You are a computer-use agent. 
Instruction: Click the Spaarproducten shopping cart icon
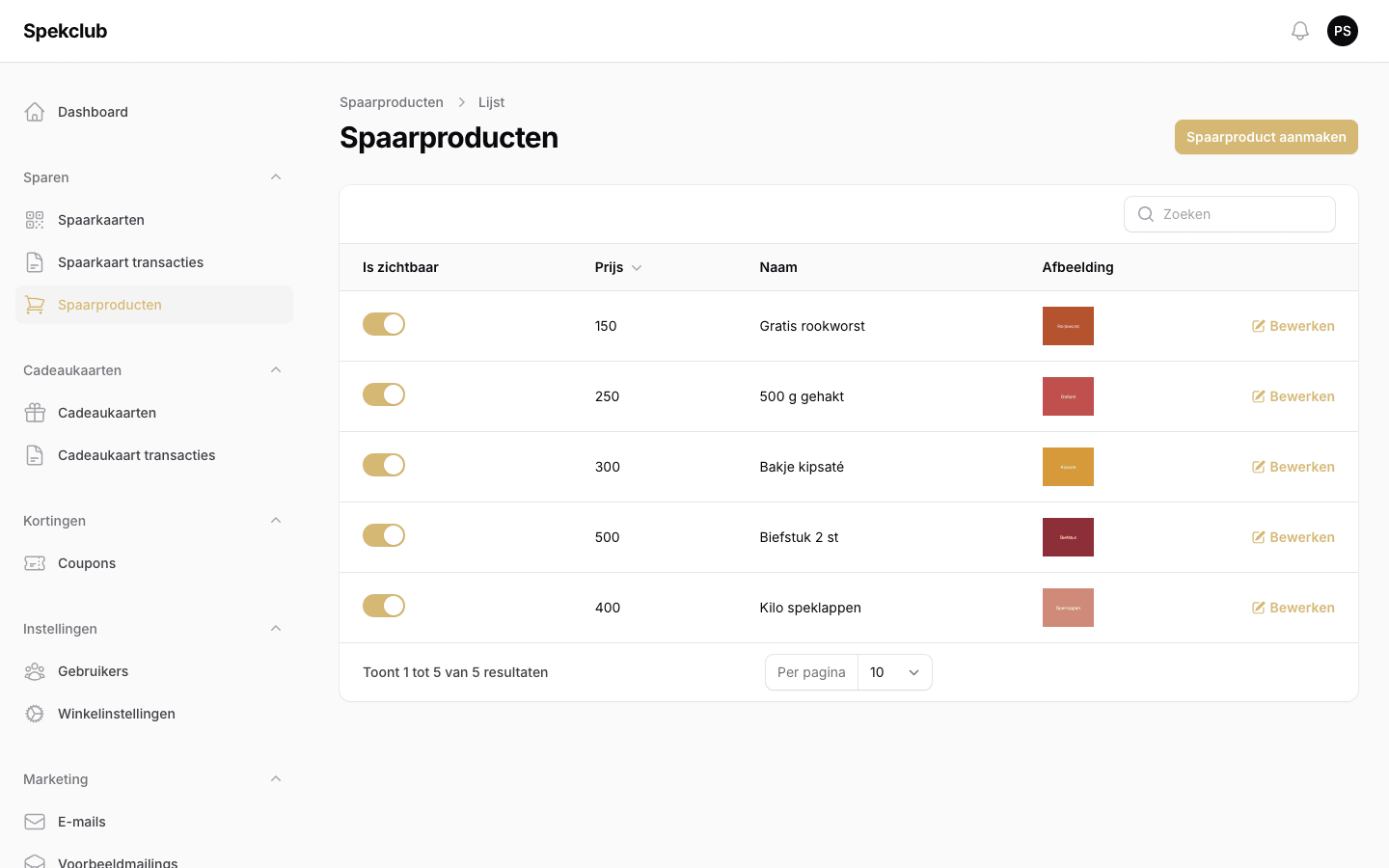[x=35, y=305]
